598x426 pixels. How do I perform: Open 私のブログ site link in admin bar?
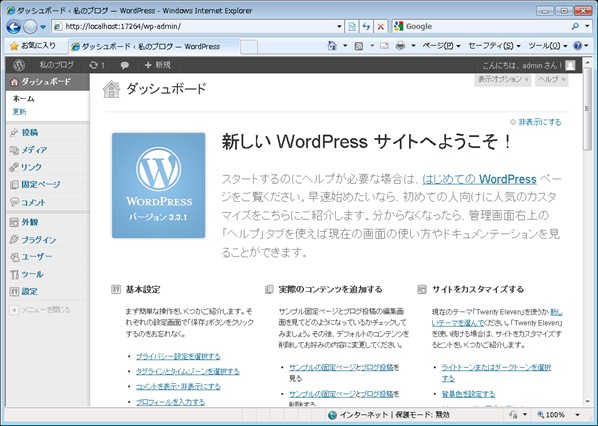click(x=56, y=65)
